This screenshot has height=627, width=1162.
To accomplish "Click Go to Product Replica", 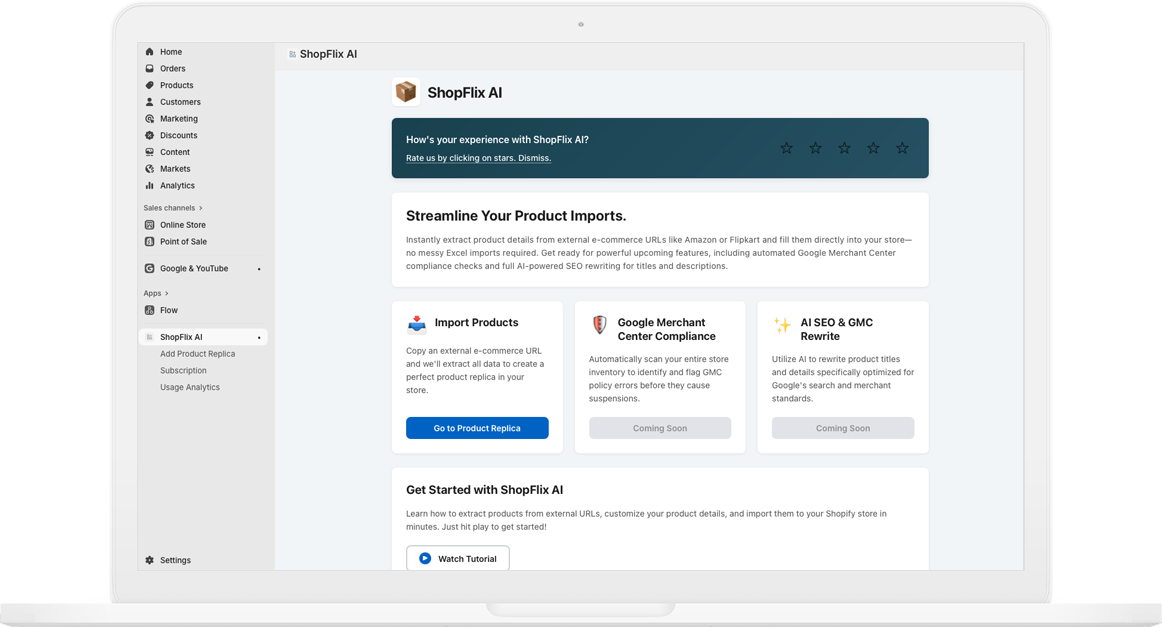I will click(477, 428).
